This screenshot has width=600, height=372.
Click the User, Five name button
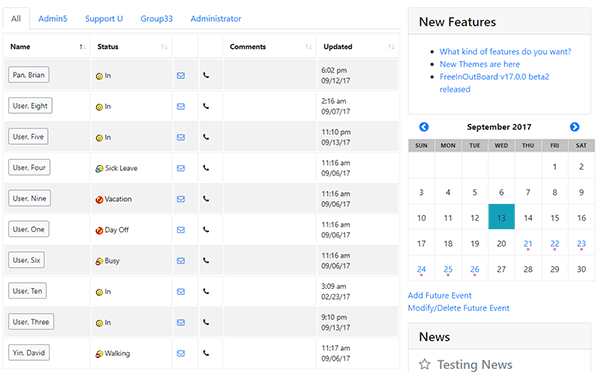pos(28,137)
